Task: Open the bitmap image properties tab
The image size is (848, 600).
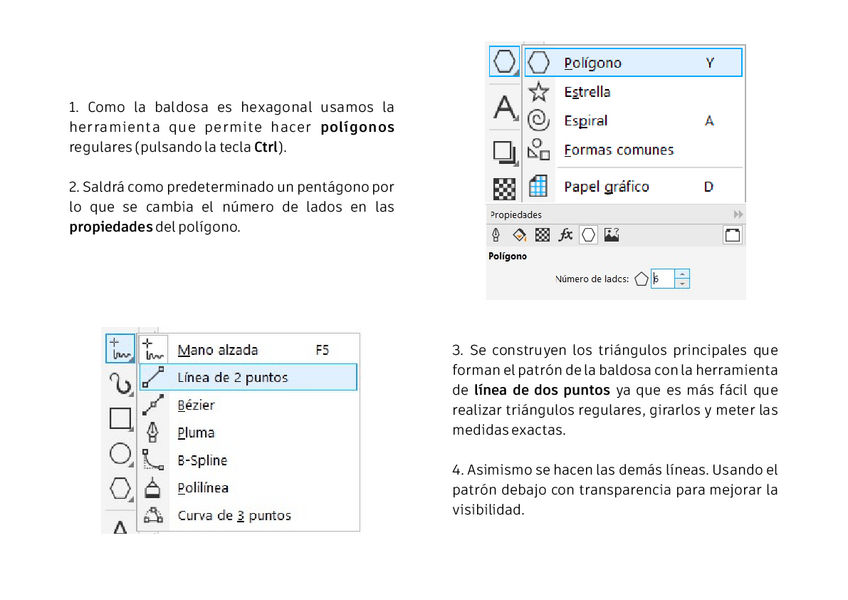Action: 611,235
